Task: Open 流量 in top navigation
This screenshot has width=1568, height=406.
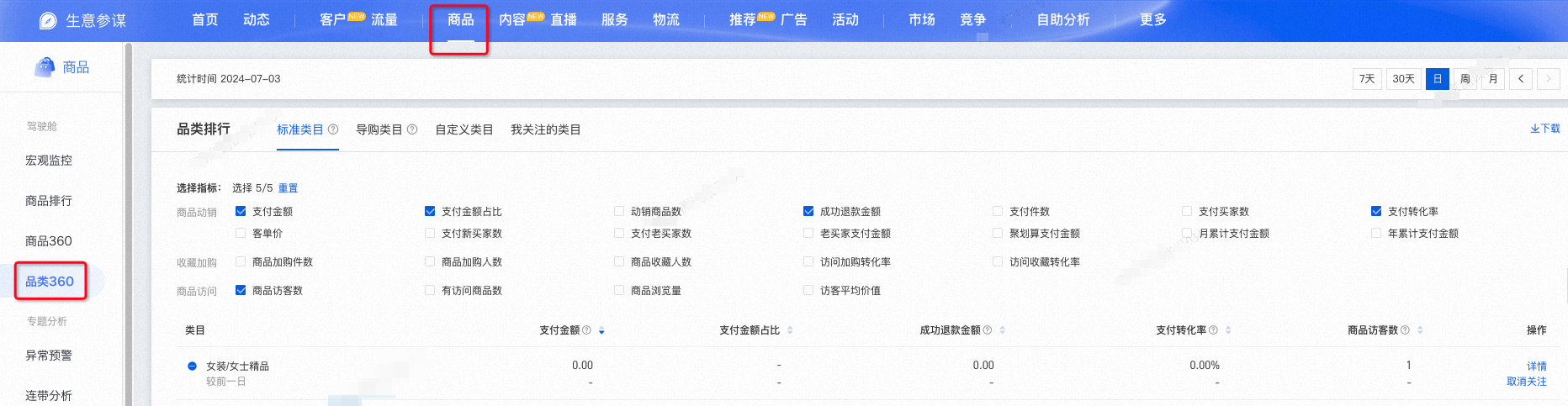Action: [384, 19]
